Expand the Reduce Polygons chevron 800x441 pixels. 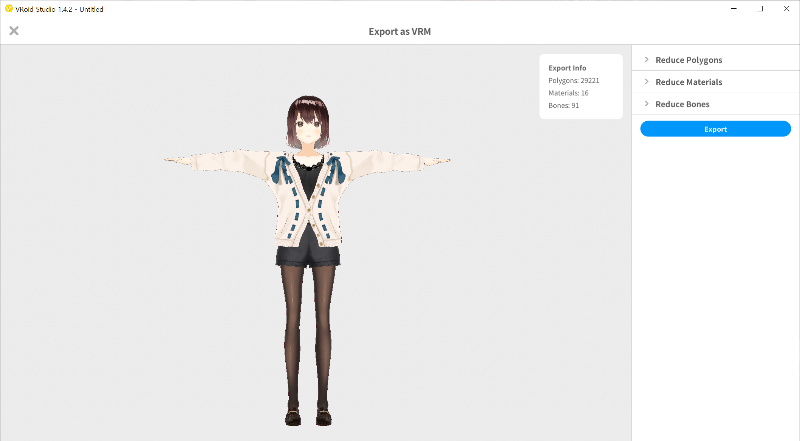[646, 60]
